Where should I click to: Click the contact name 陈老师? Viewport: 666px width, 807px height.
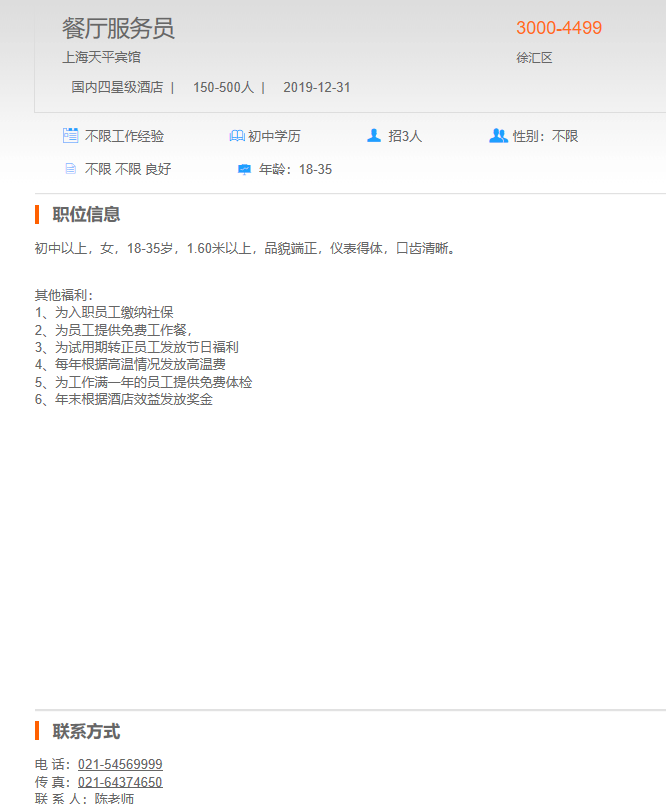114,799
